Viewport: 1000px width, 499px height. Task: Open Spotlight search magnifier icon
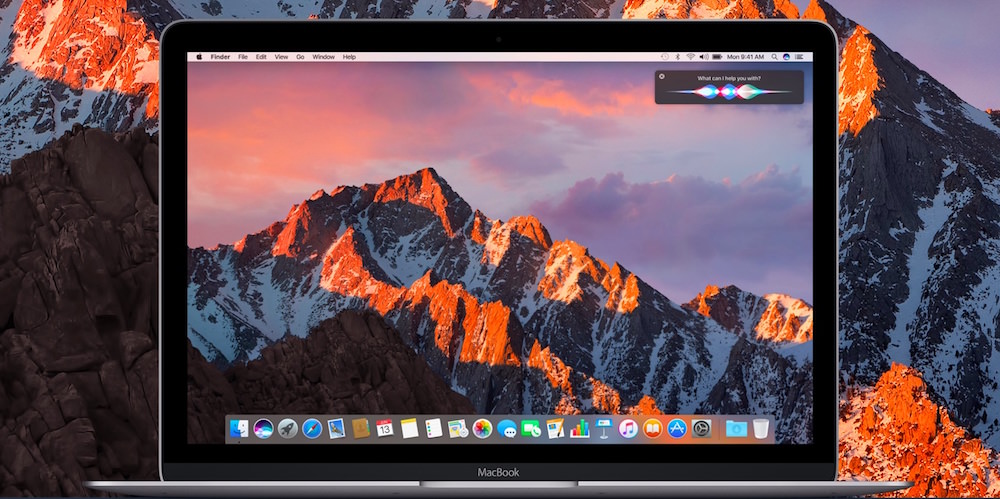pos(774,57)
